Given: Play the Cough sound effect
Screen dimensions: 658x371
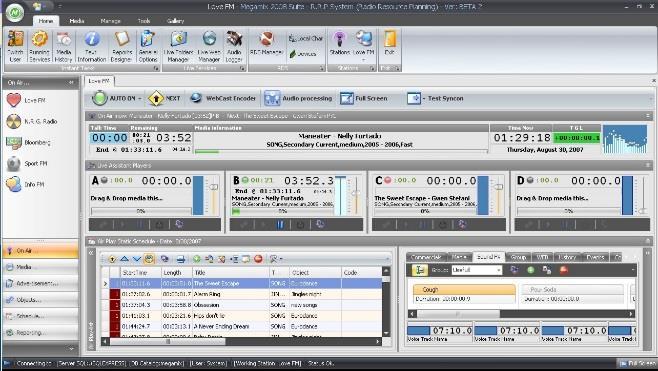Looking at the screenshot, I should 464,293.
